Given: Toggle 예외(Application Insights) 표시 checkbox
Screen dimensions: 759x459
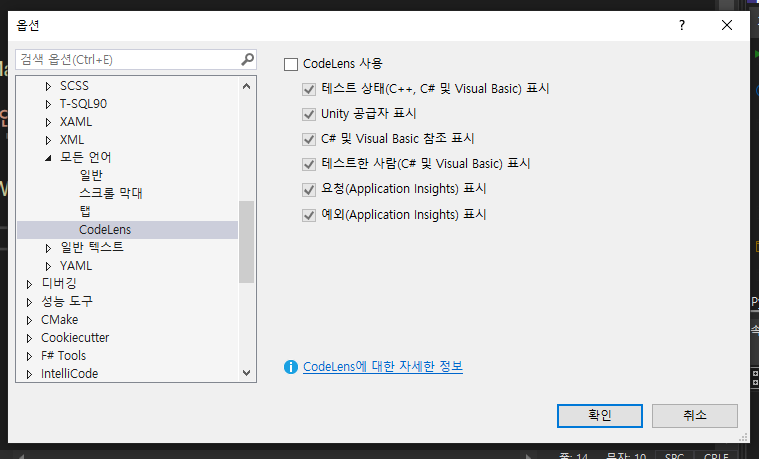Looking at the screenshot, I should coord(309,215).
